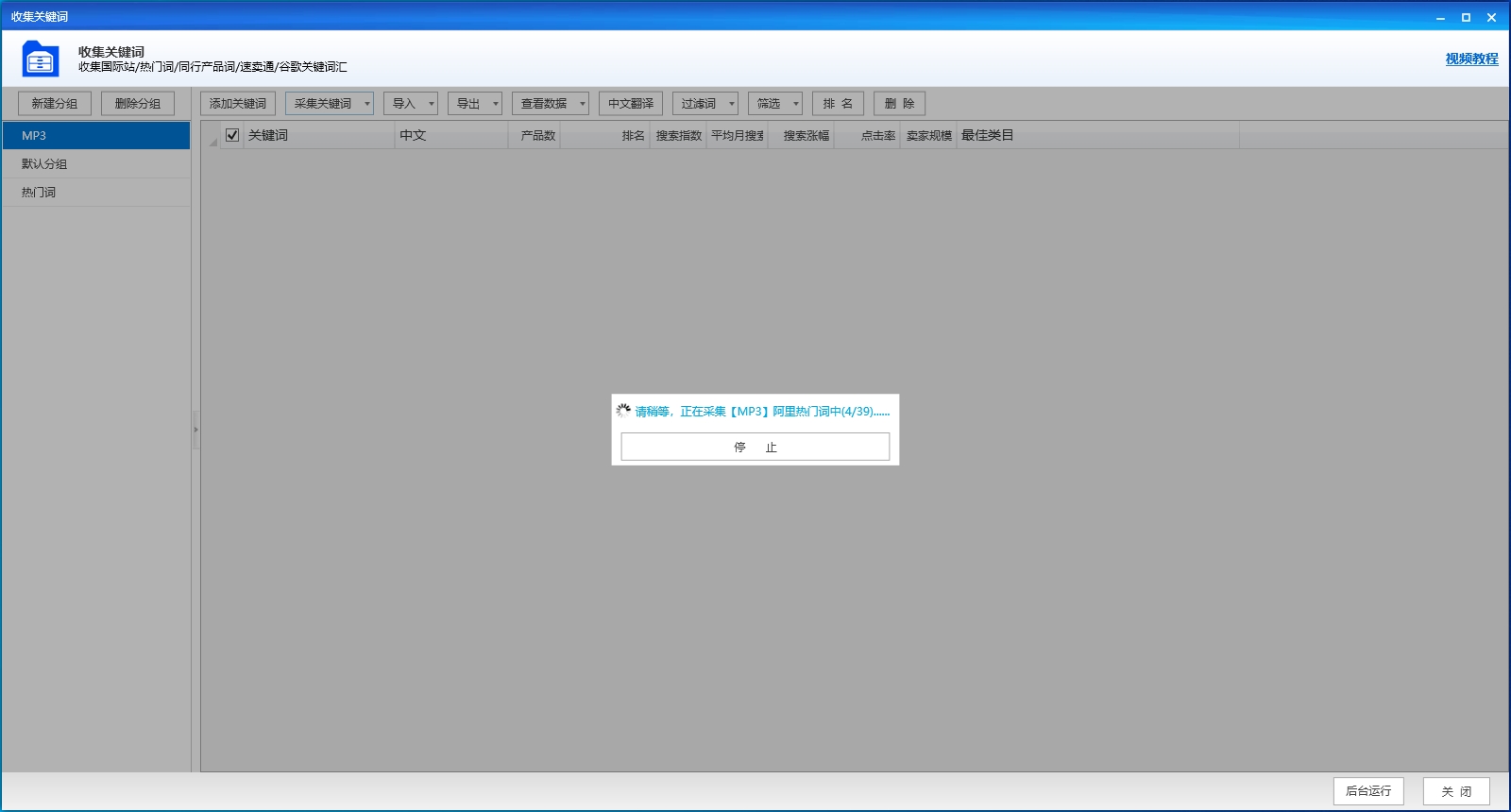The width and height of the screenshot is (1511, 812).
Task: Click the 删 除 toolbar button
Action: click(x=899, y=104)
